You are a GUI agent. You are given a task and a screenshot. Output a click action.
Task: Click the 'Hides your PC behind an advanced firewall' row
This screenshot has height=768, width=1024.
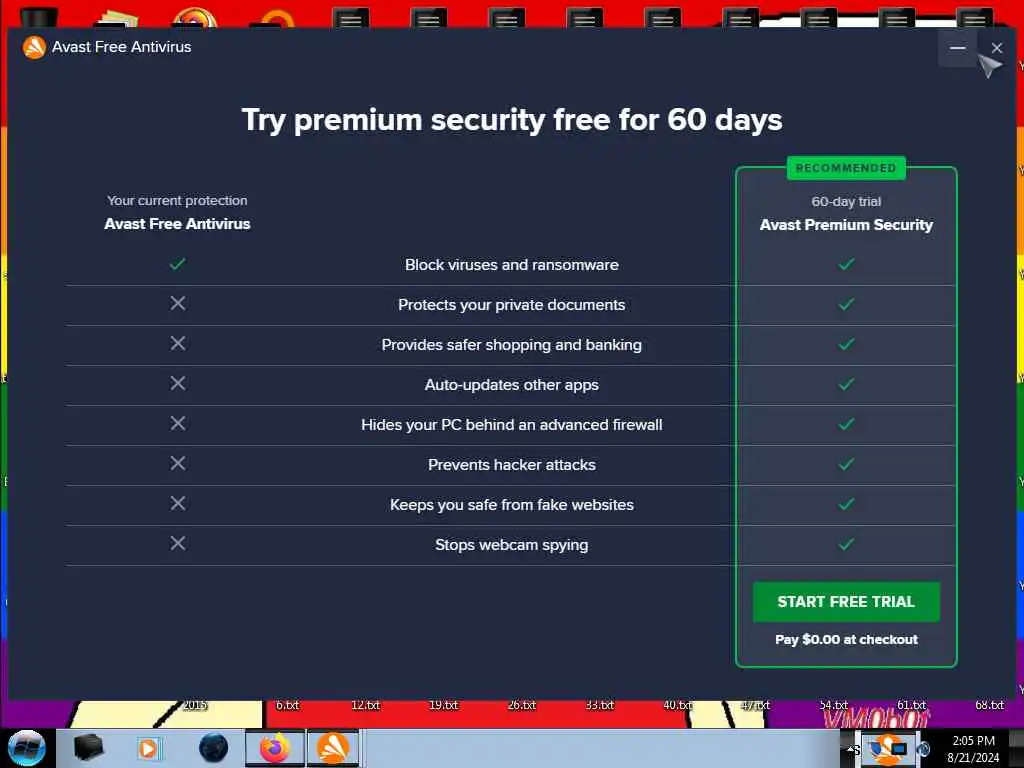click(511, 425)
